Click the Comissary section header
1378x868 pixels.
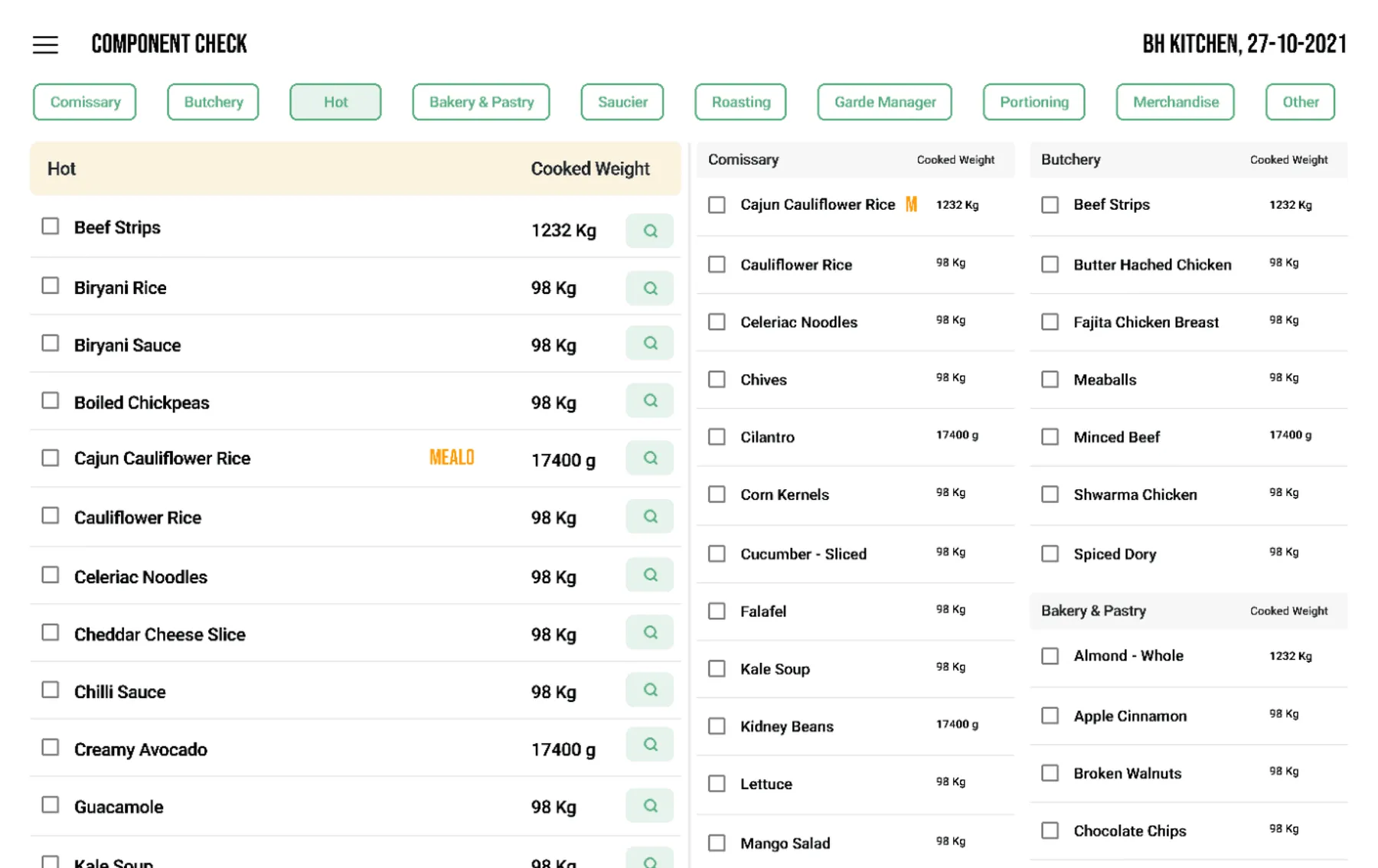(855, 160)
